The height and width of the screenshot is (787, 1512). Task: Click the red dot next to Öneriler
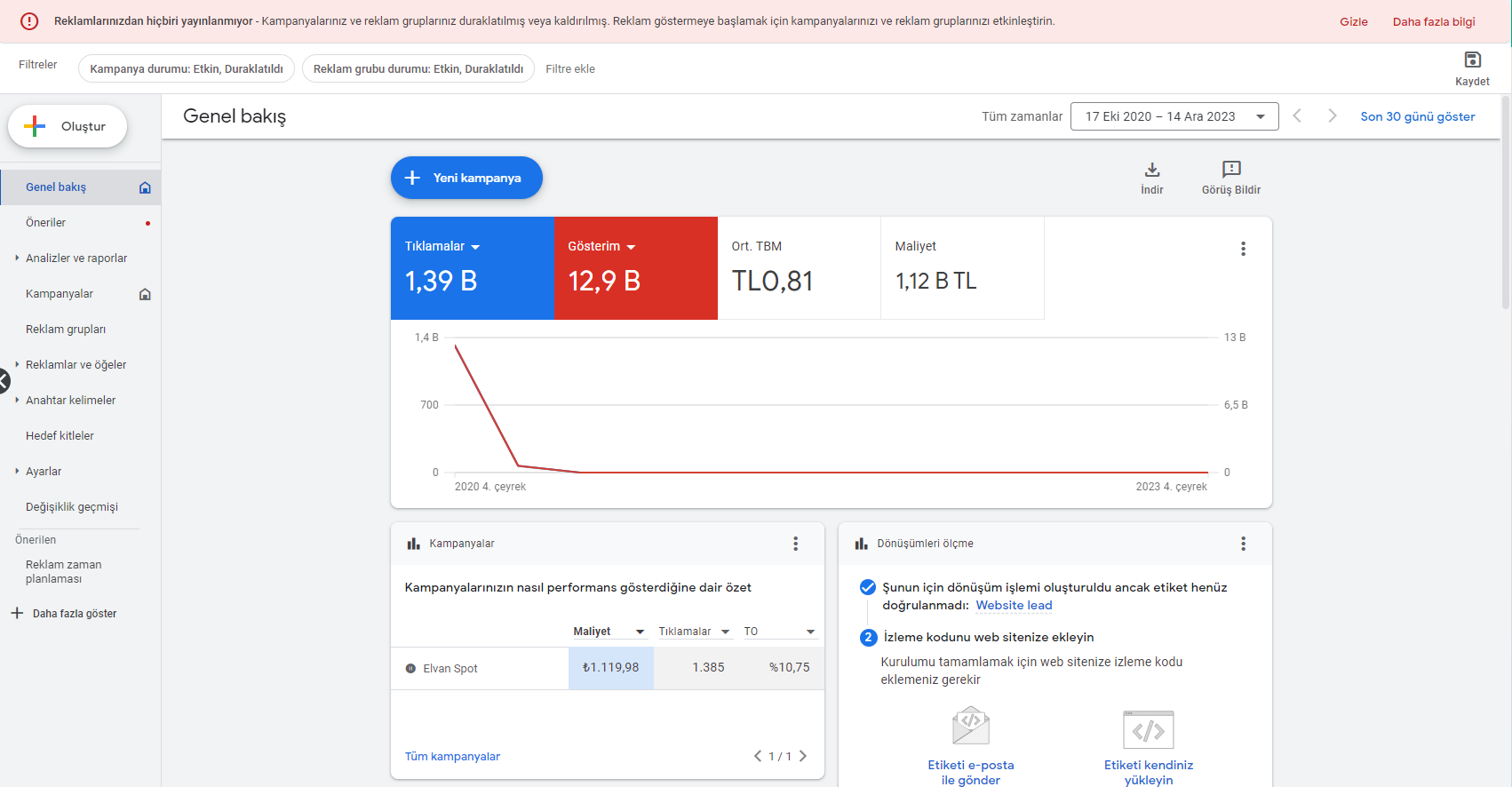click(x=147, y=223)
